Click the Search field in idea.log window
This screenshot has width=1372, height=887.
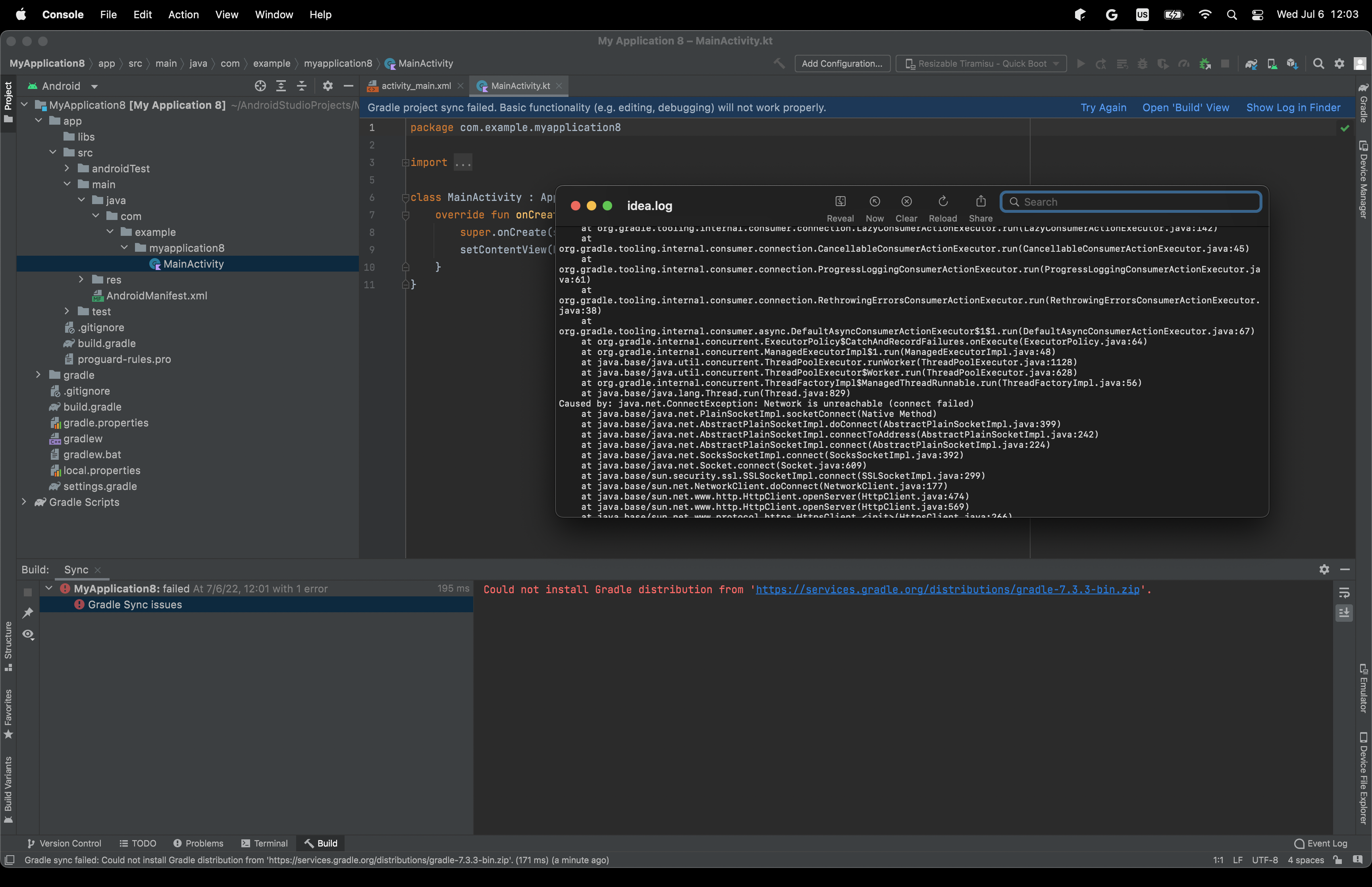click(x=1131, y=202)
